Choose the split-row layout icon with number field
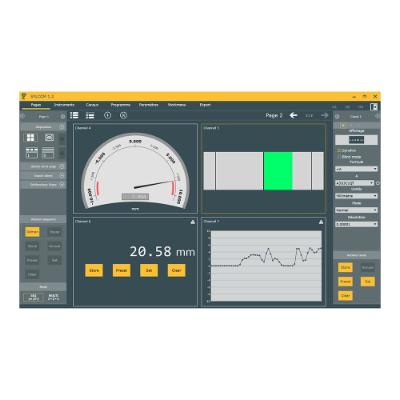 coord(32,153)
